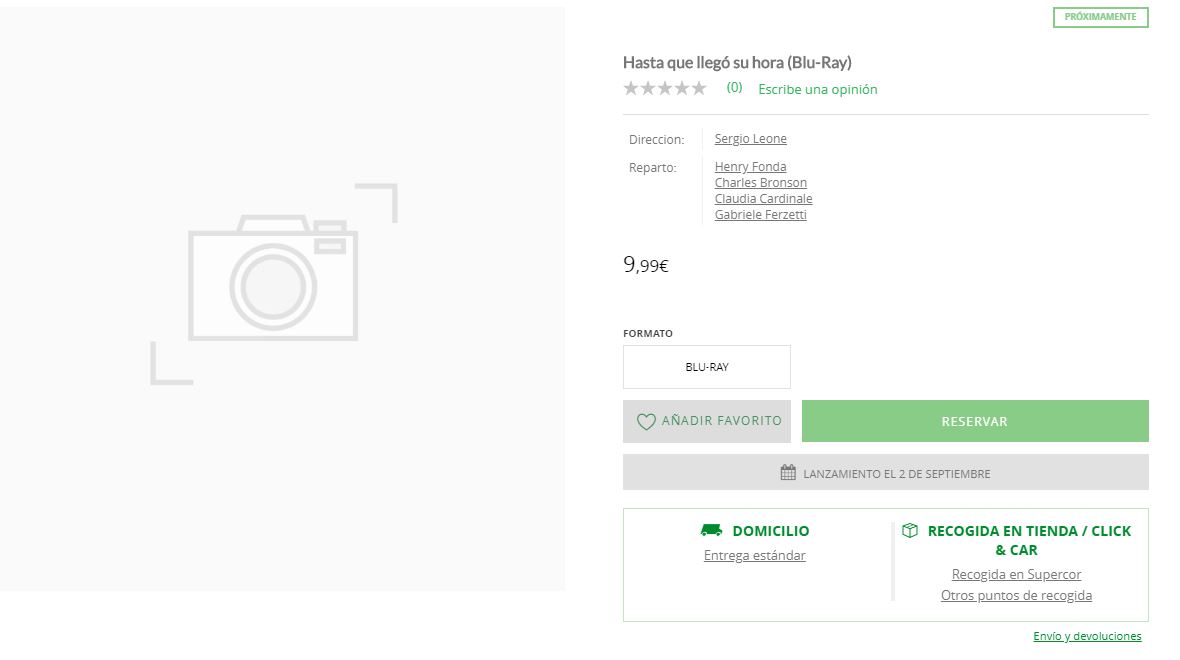Click the calendar icon beside launch date
Image resolution: width=1180 pixels, height=660 pixels.
tap(788, 473)
